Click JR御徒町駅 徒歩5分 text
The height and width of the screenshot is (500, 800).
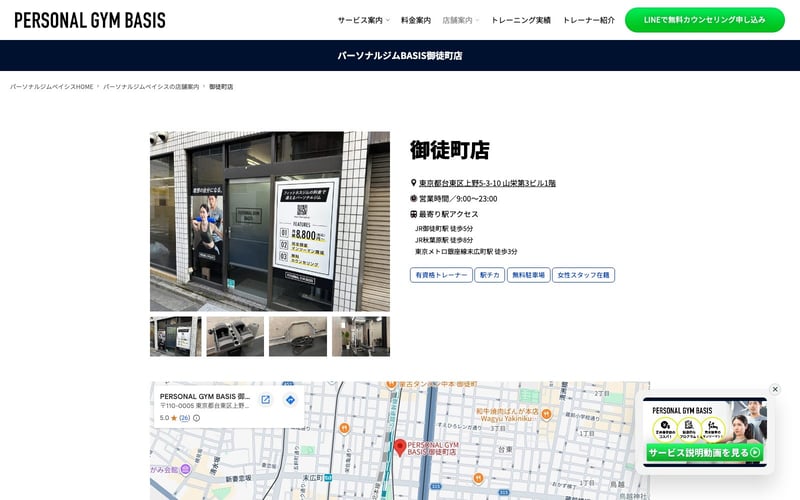444,229
